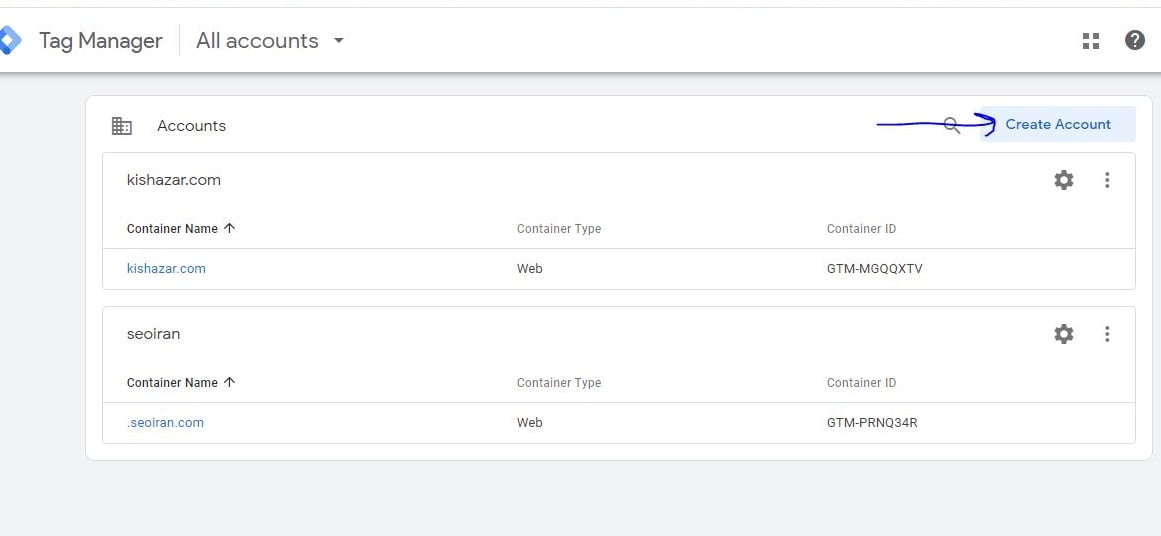The image size is (1161, 536).
Task: Open the help question mark icon
Action: 1134,40
